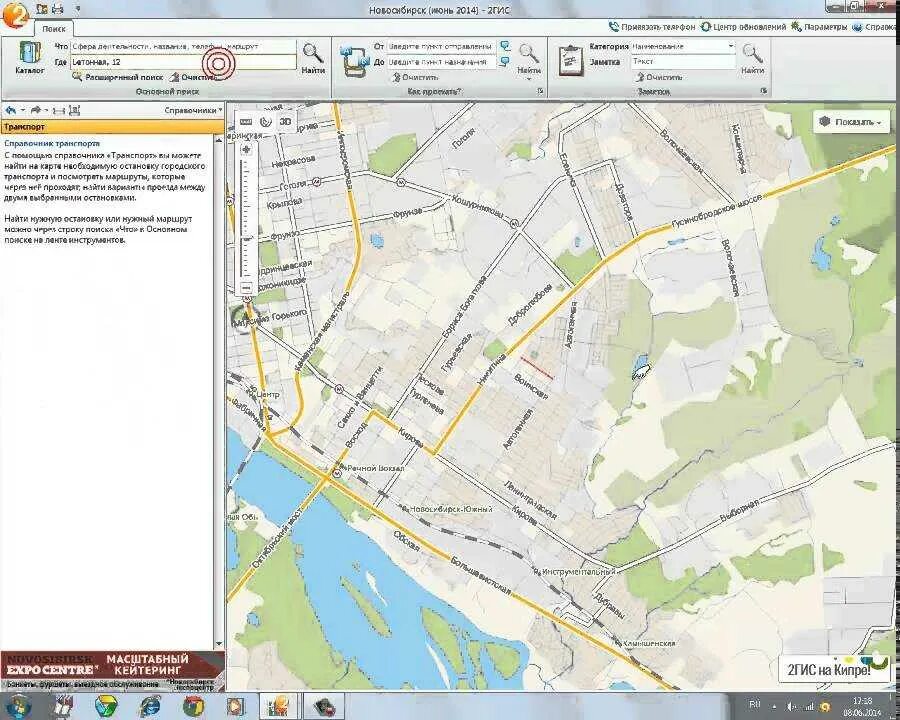
Task: Click the volume icon in system tray
Action: pos(791,707)
